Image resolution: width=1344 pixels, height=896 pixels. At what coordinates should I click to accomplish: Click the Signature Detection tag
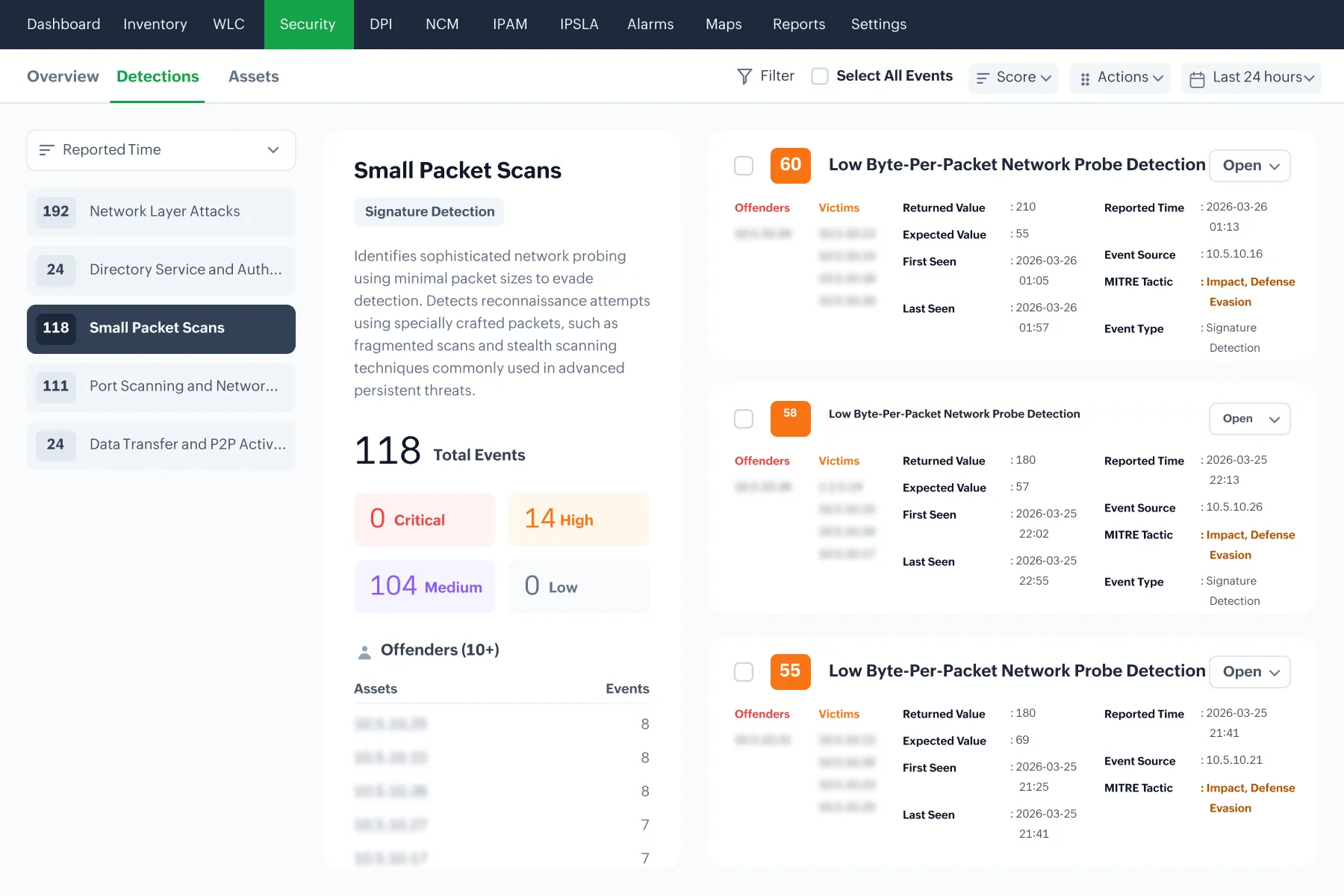(x=429, y=212)
